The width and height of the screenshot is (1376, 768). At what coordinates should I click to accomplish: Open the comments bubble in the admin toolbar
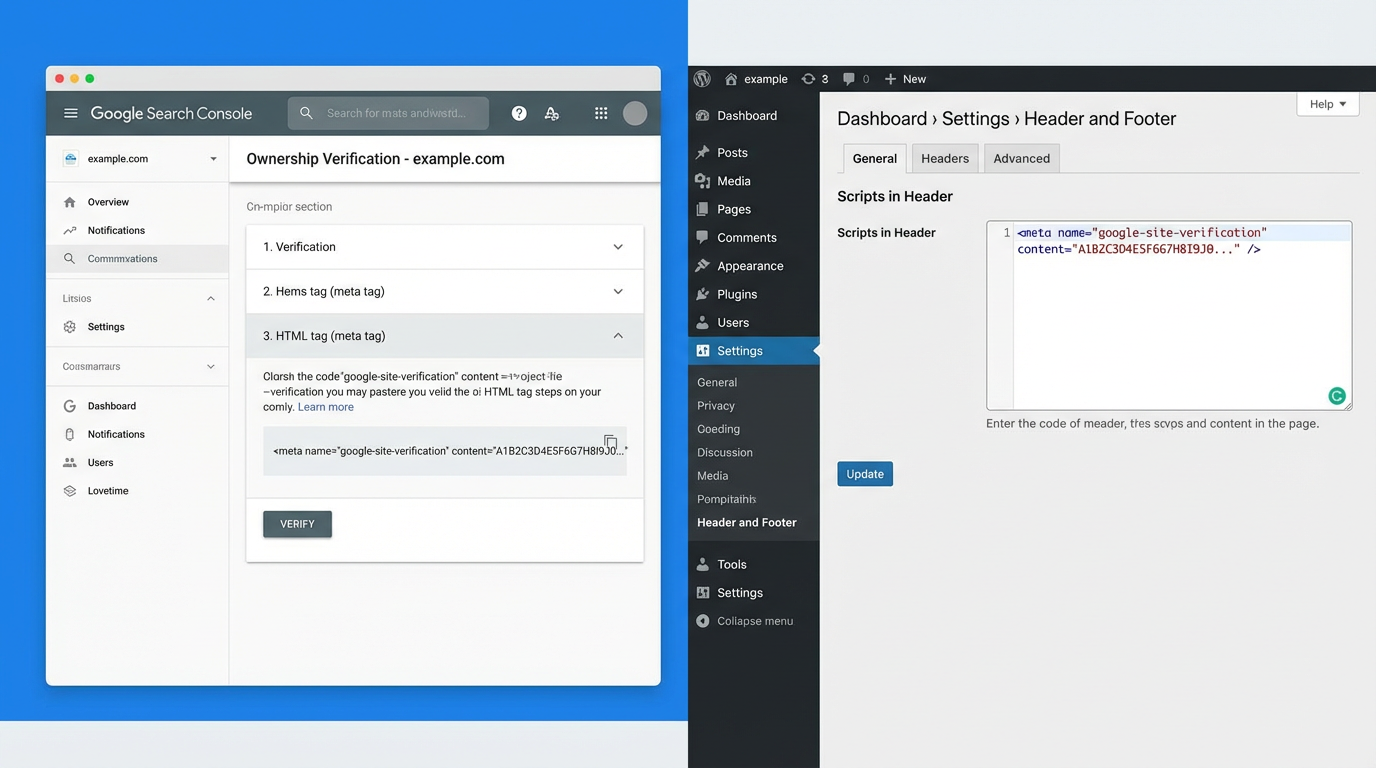pos(849,78)
